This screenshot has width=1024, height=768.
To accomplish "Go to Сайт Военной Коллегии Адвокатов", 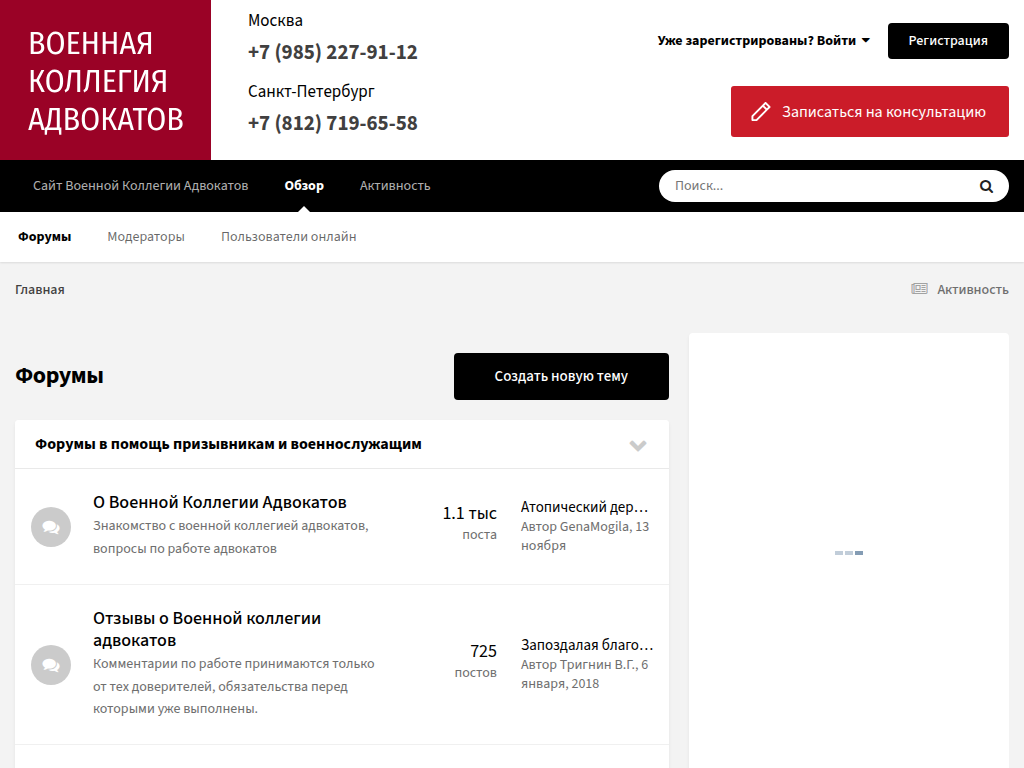I will (140, 186).
